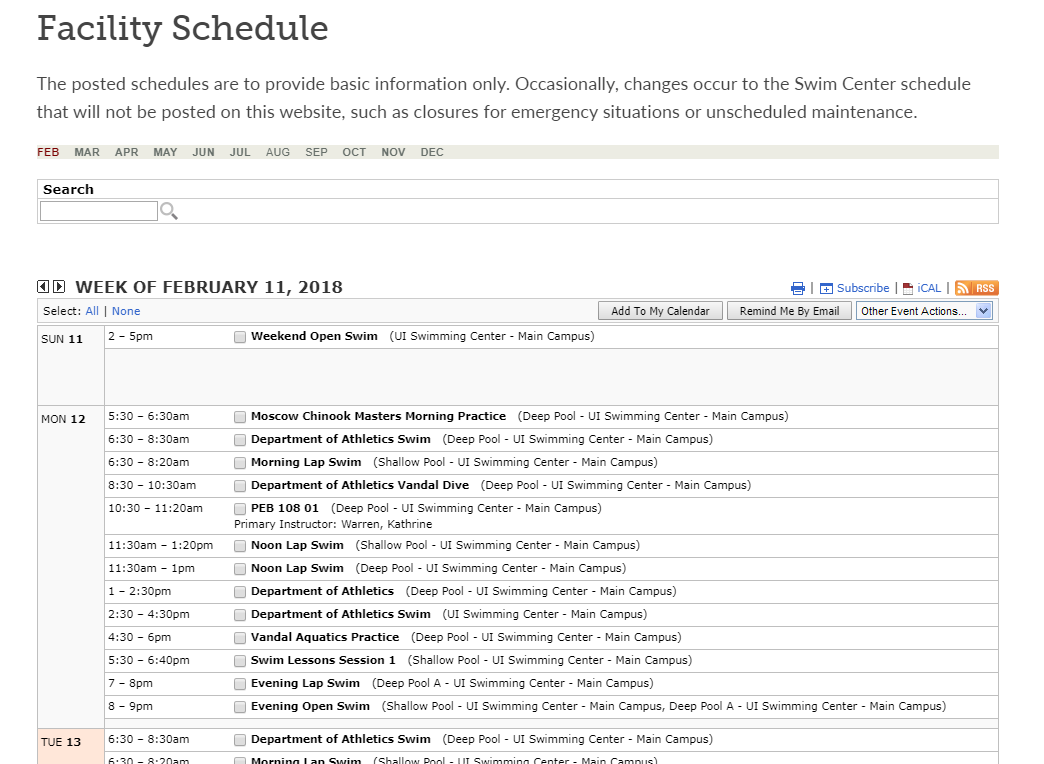1044x764 pixels.
Task: Open Department of Athletics Vandal Dive event
Action: [360, 485]
